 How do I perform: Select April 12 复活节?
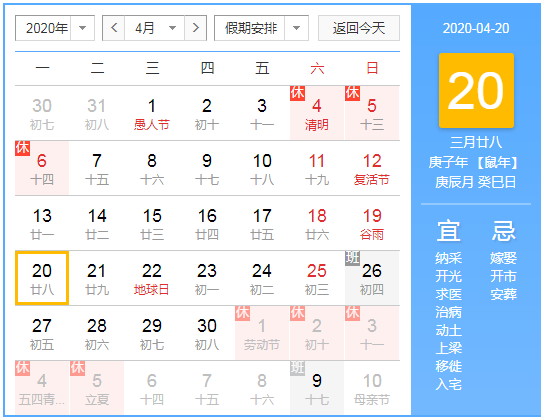[372, 168]
